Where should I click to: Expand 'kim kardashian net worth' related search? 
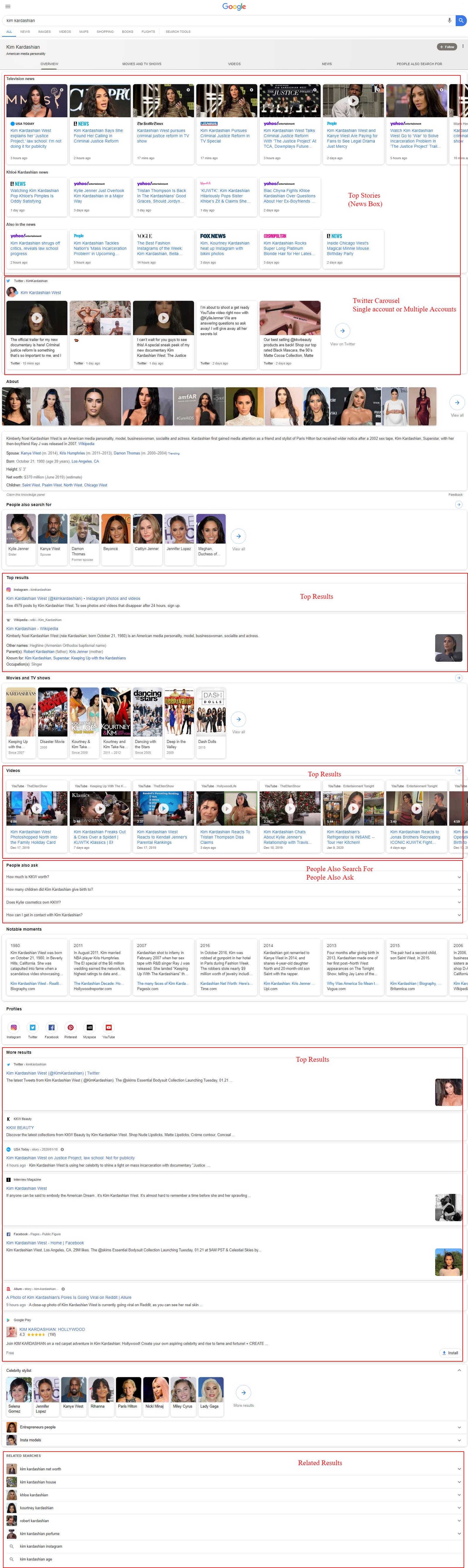(458, 1469)
